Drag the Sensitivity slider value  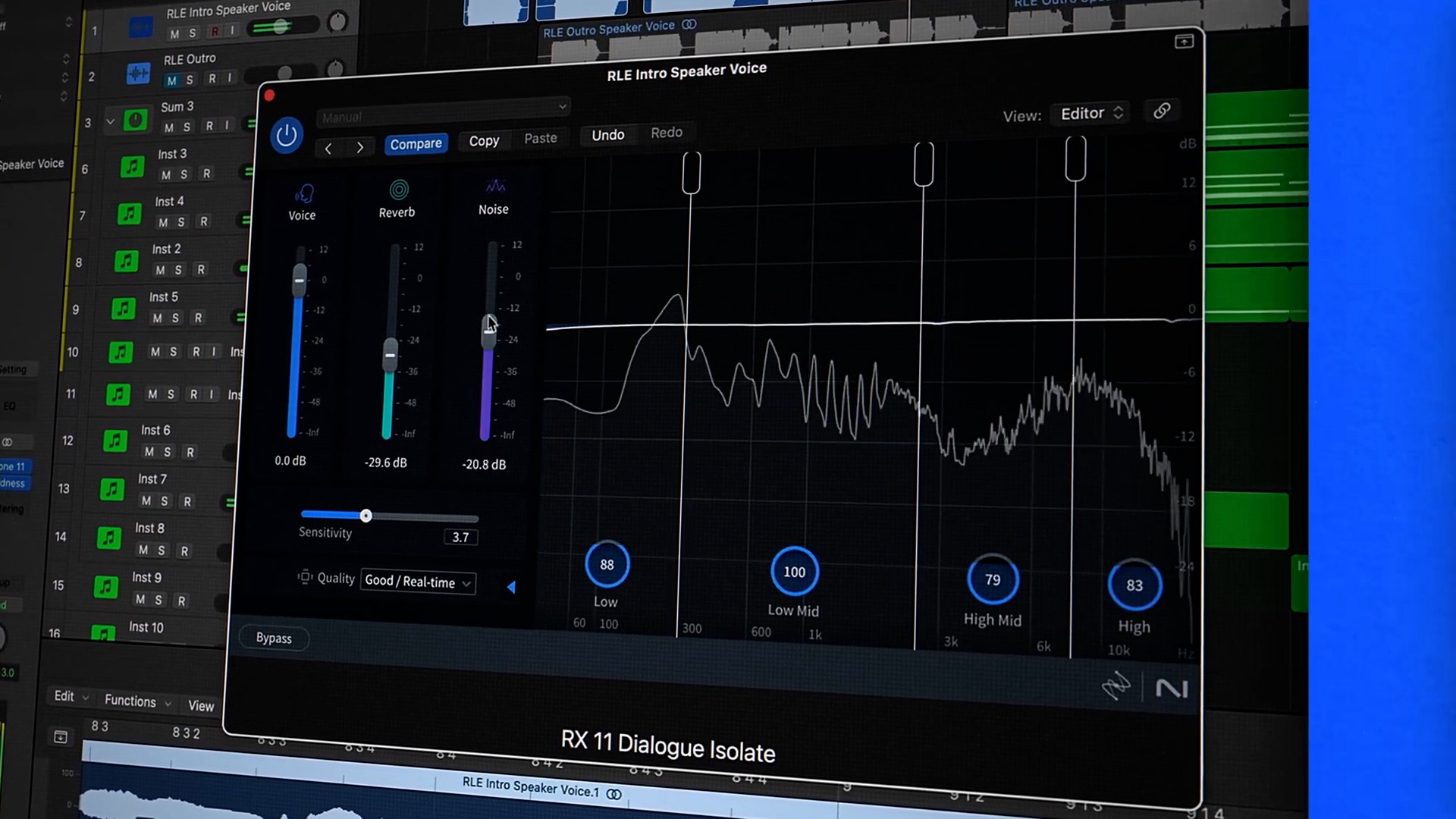(x=365, y=515)
